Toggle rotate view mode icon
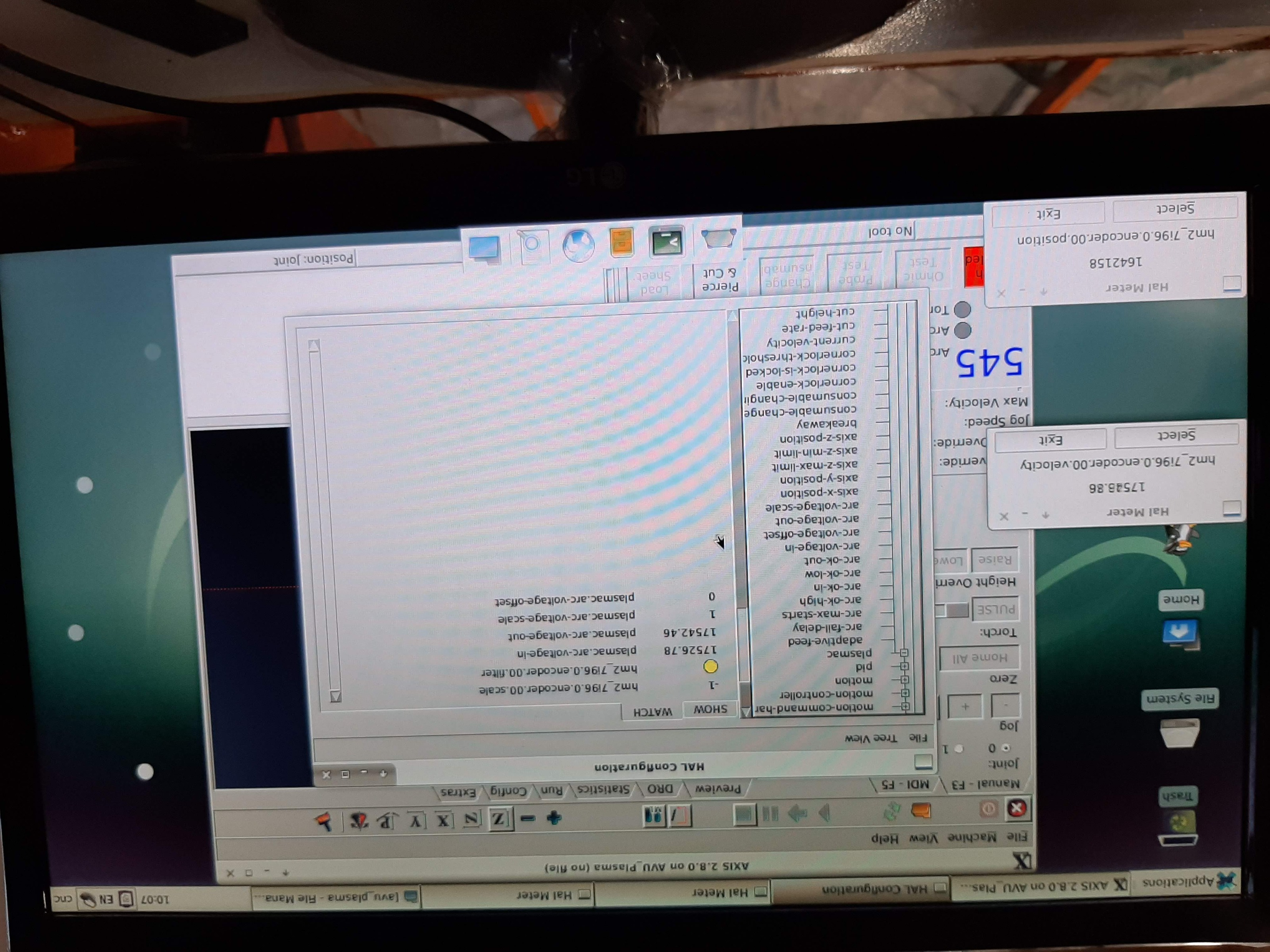The height and width of the screenshot is (952, 1270). tap(360, 821)
